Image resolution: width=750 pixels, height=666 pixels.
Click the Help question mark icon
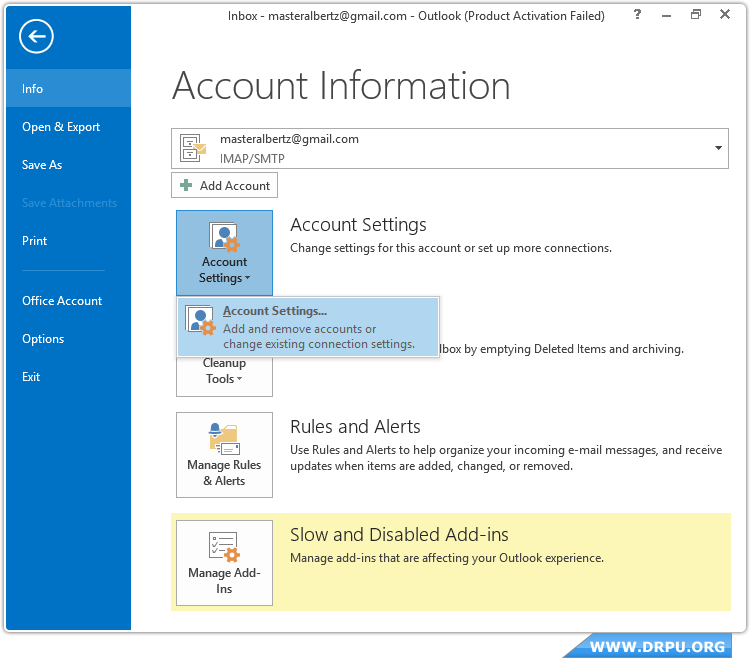point(637,14)
